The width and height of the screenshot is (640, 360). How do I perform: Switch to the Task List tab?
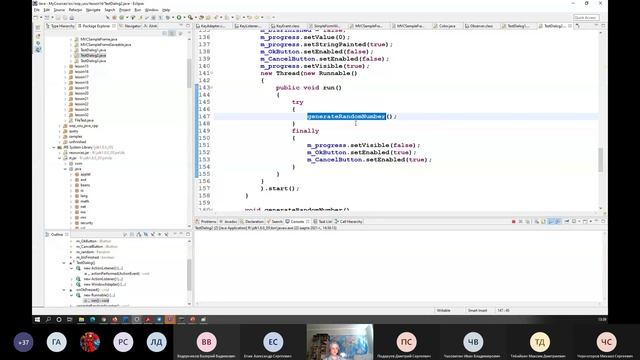pyautogui.click(x=323, y=222)
